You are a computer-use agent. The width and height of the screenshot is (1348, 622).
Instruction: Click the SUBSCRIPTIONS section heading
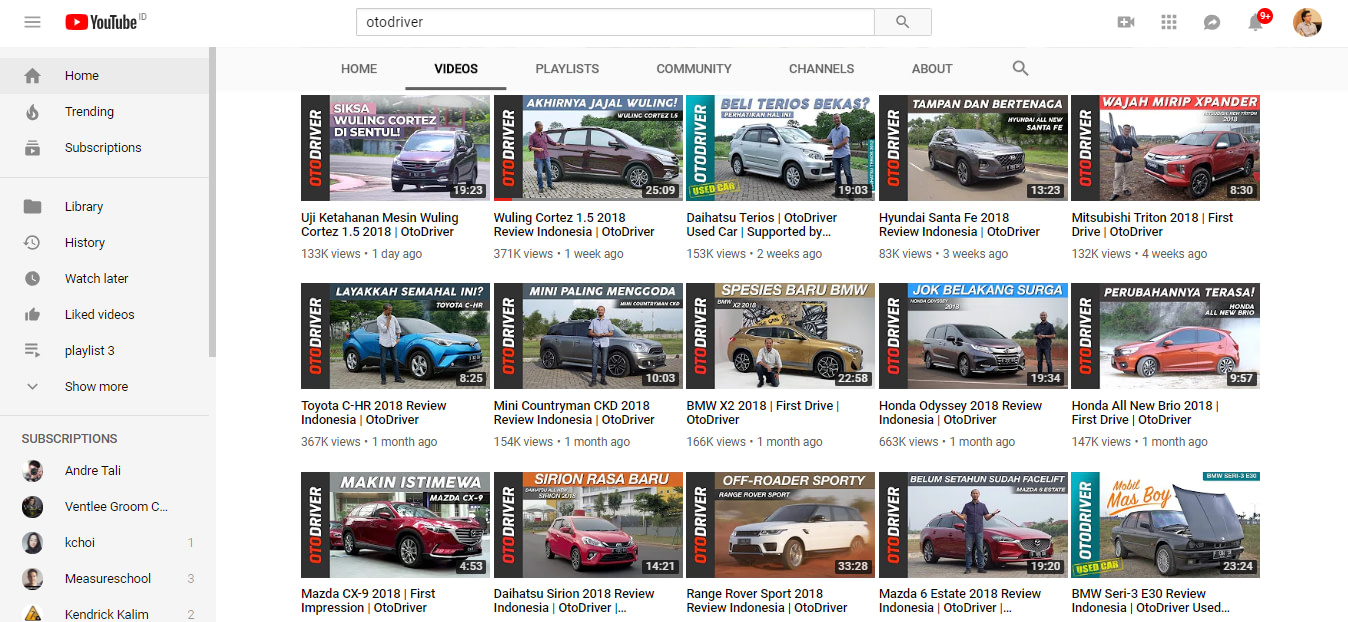tap(69, 439)
